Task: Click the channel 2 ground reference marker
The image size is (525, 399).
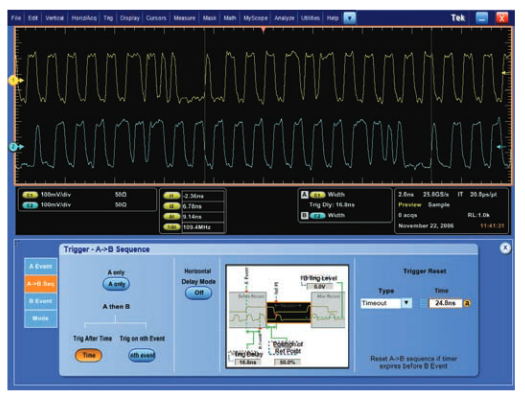Action: (x=15, y=147)
